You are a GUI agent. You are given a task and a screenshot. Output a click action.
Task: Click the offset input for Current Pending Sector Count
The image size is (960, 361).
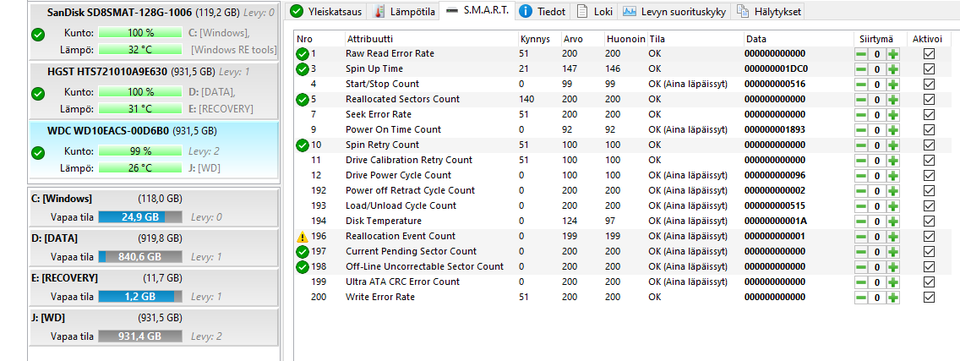tap(877, 251)
